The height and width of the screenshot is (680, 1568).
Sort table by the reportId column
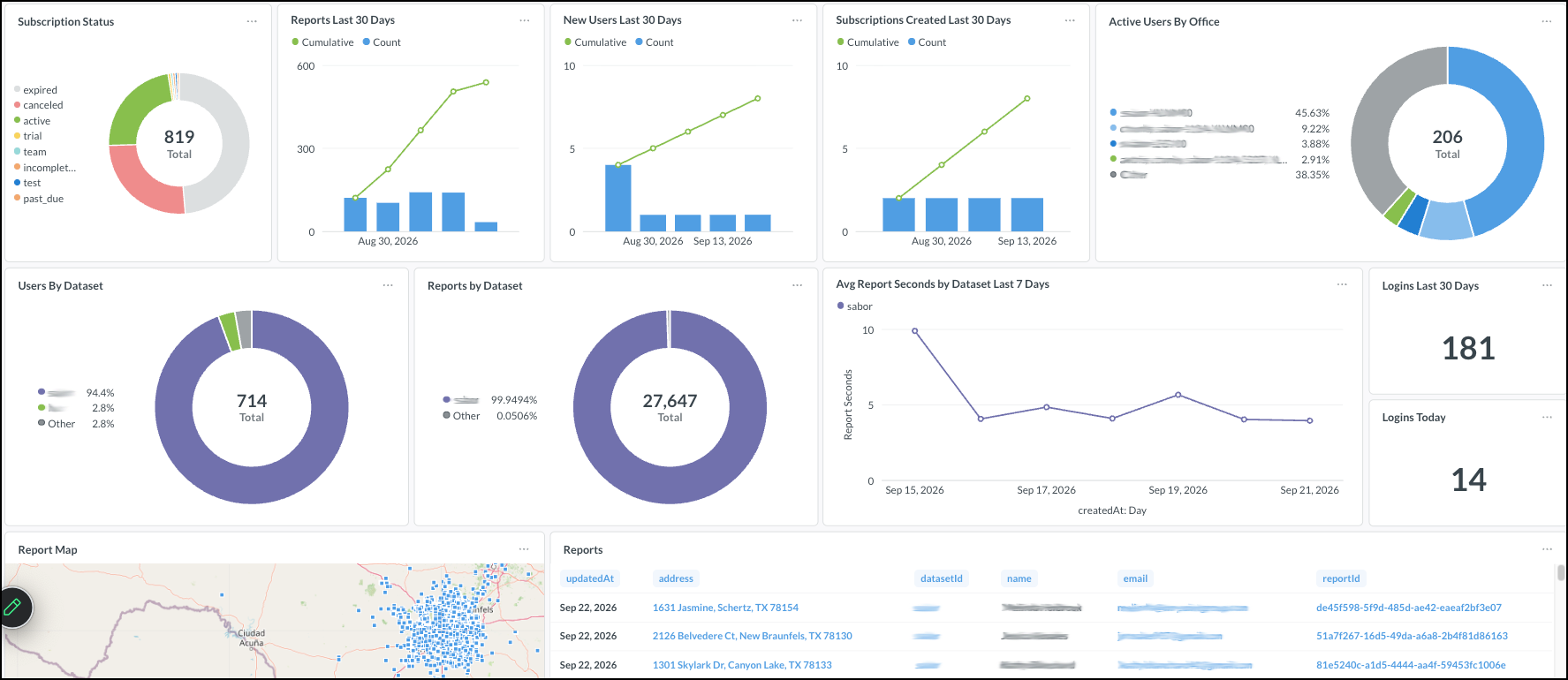(1341, 578)
